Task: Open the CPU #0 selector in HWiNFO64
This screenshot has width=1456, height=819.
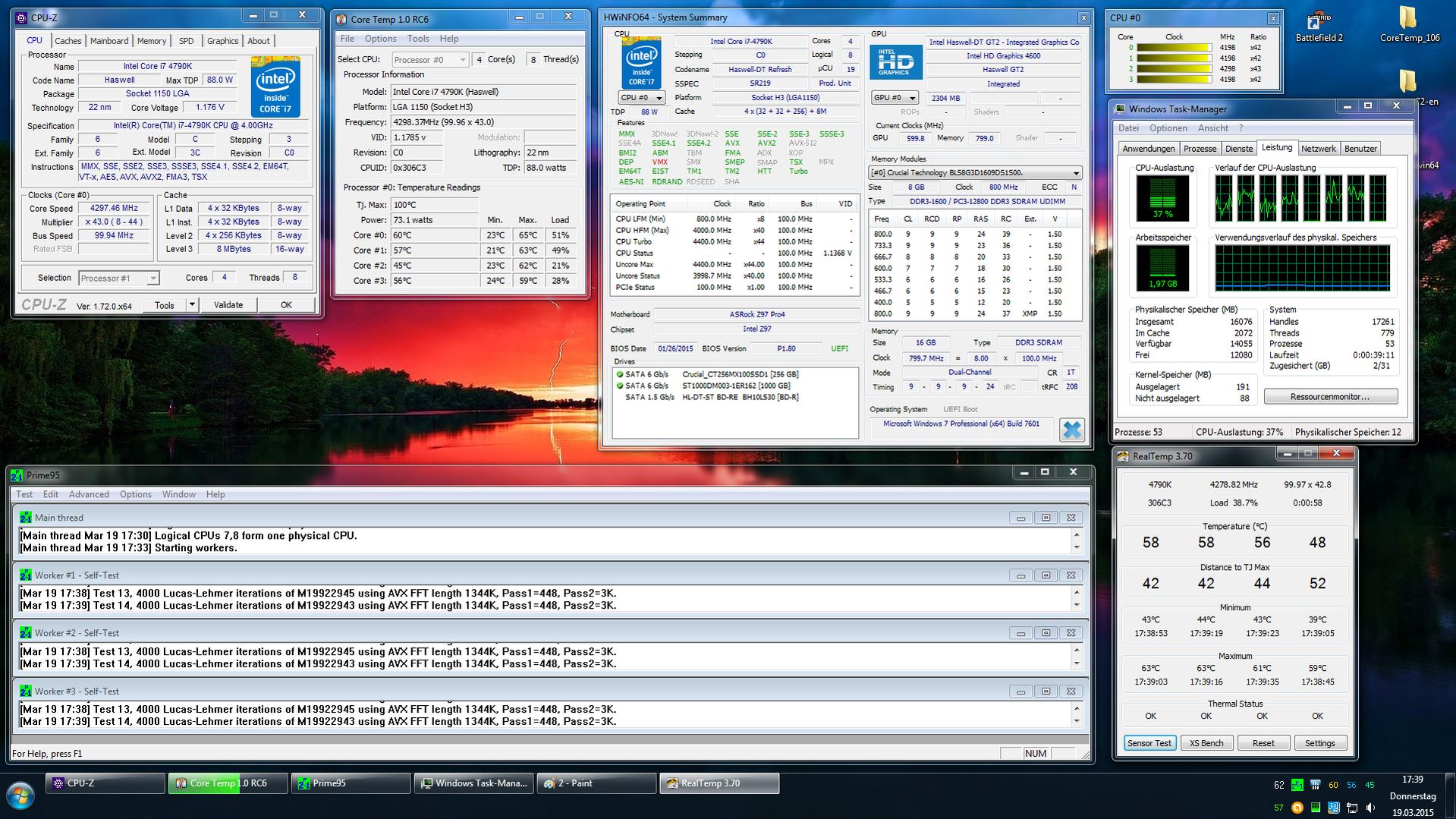Action: tap(641, 98)
